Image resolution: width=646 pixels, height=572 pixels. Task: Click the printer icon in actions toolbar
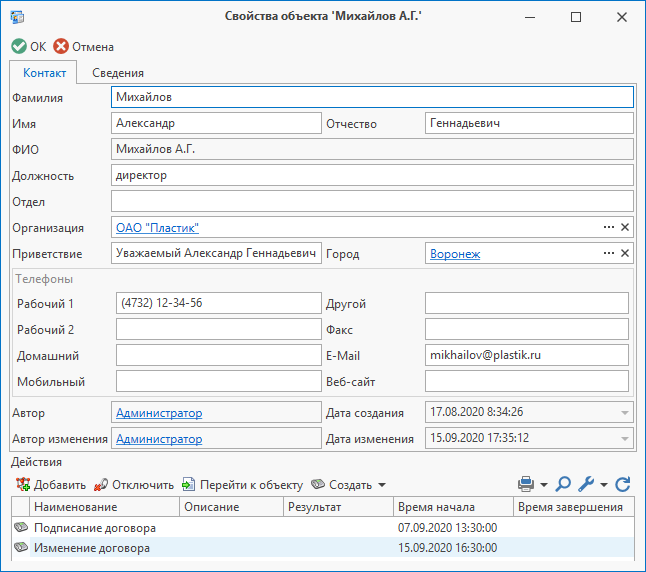click(526, 484)
